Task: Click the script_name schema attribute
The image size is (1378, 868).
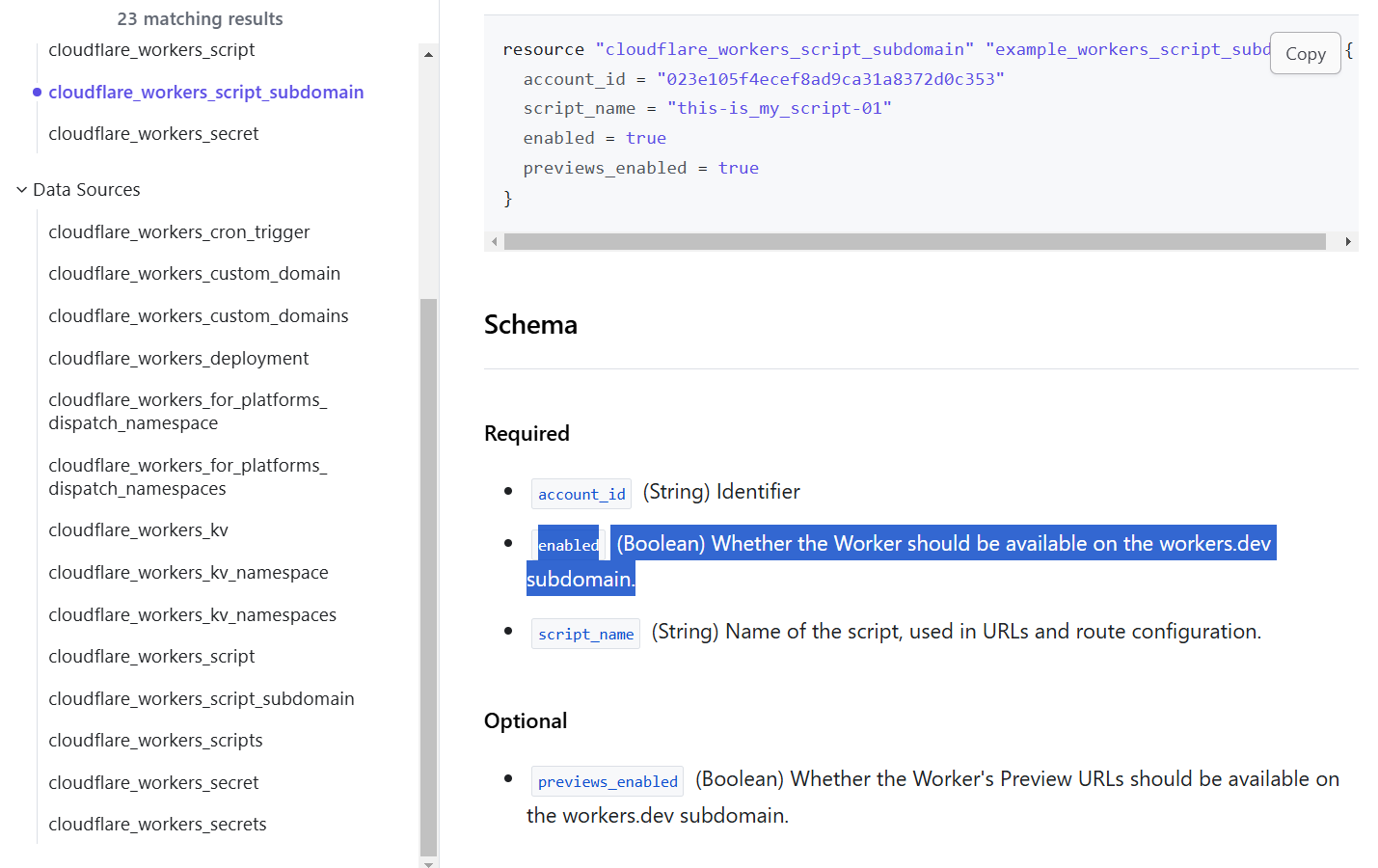Action: [x=585, y=634]
